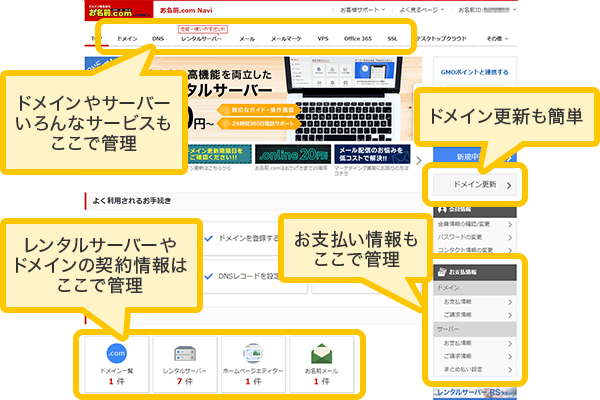
Task: Open お支払情報 under ドメイン section
Action: [457, 302]
